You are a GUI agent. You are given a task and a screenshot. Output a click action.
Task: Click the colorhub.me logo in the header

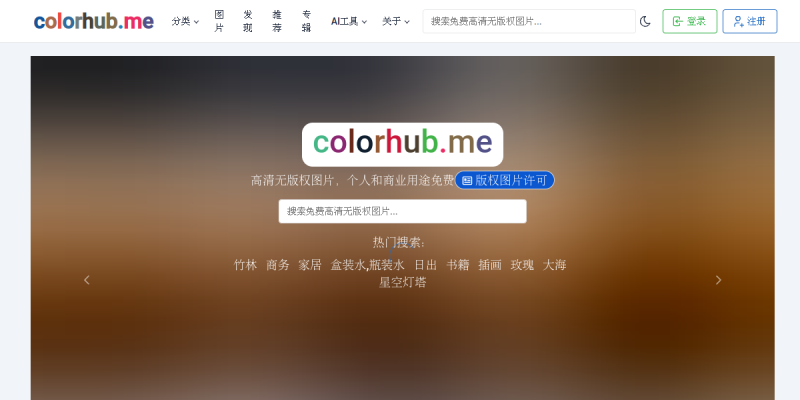coord(94,21)
